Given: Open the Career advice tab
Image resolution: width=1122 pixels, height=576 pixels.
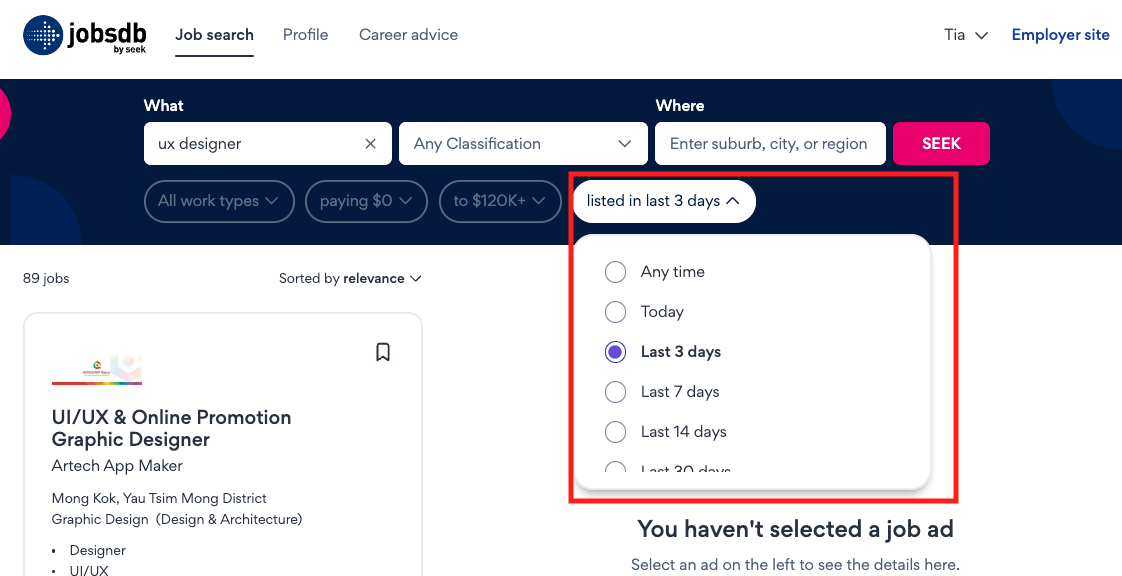Looking at the screenshot, I should [409, 35].
